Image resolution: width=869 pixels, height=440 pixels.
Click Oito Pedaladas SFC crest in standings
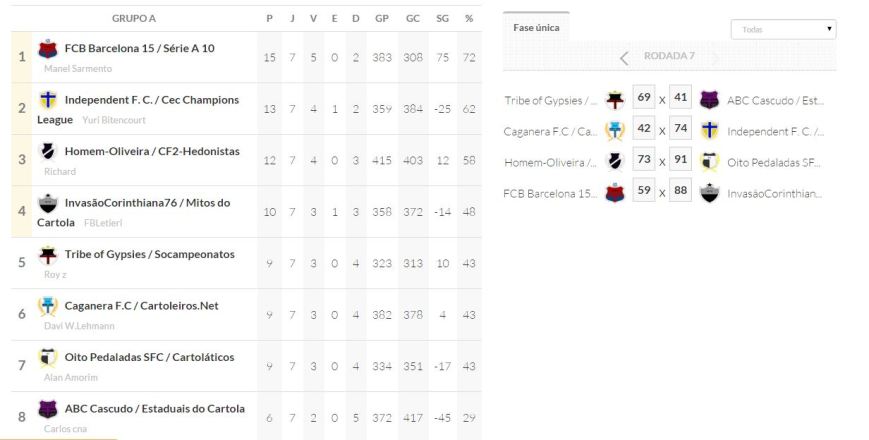click(x=48, y=357)
